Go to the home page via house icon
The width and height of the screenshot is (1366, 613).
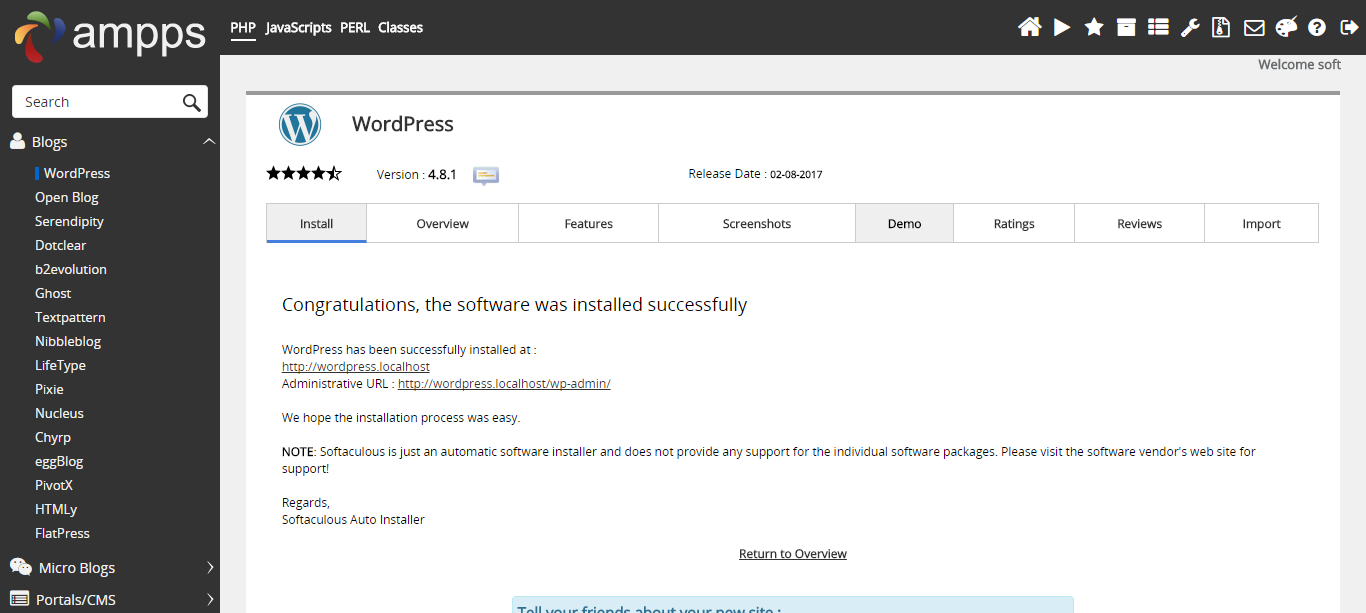(x=1030, y=27)
